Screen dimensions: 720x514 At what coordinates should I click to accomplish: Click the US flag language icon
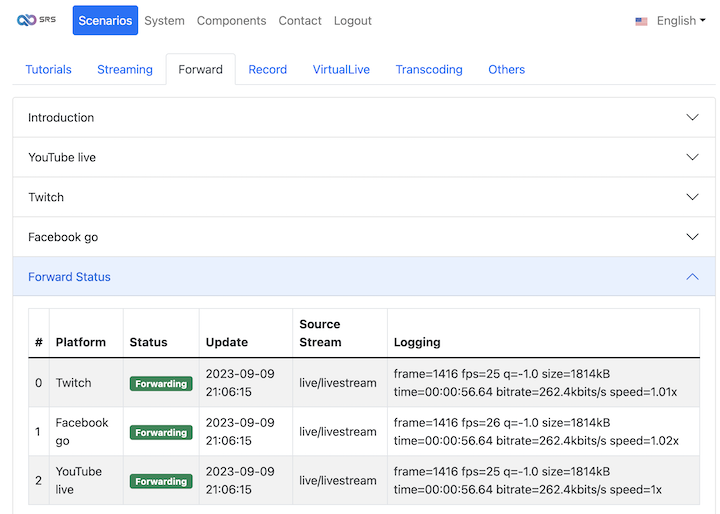(x=641, y=21)
